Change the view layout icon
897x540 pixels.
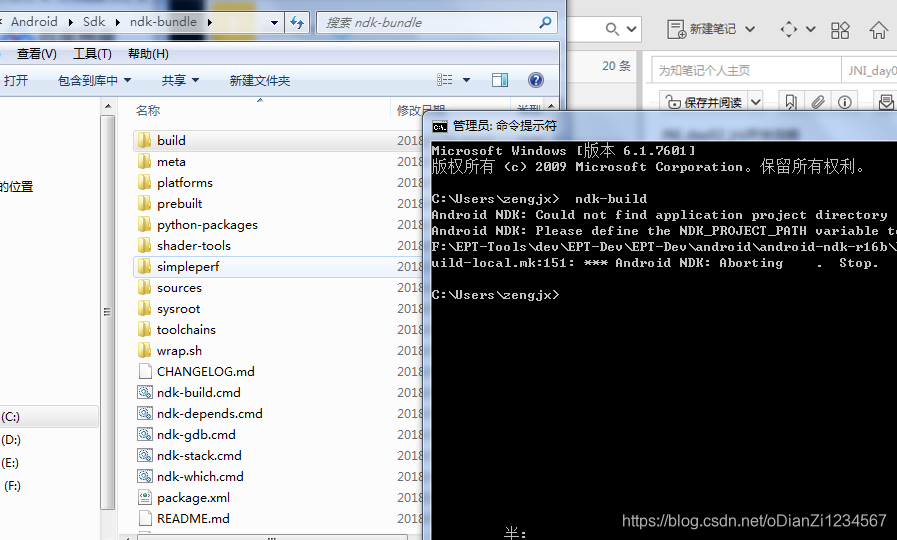point(444,80)
